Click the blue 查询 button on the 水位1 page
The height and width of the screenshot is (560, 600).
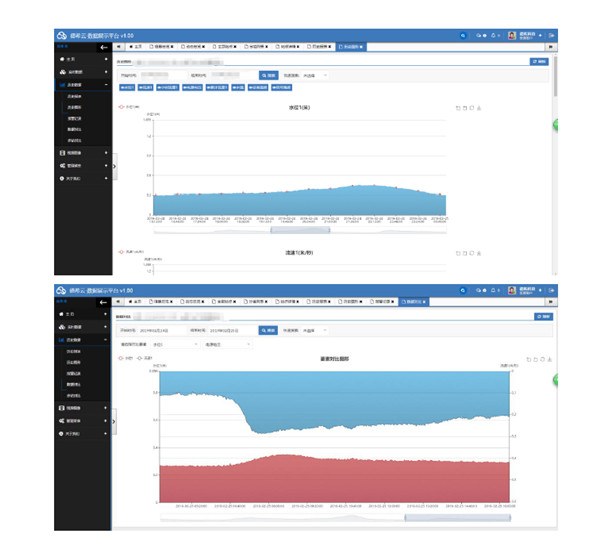(268, 75)
